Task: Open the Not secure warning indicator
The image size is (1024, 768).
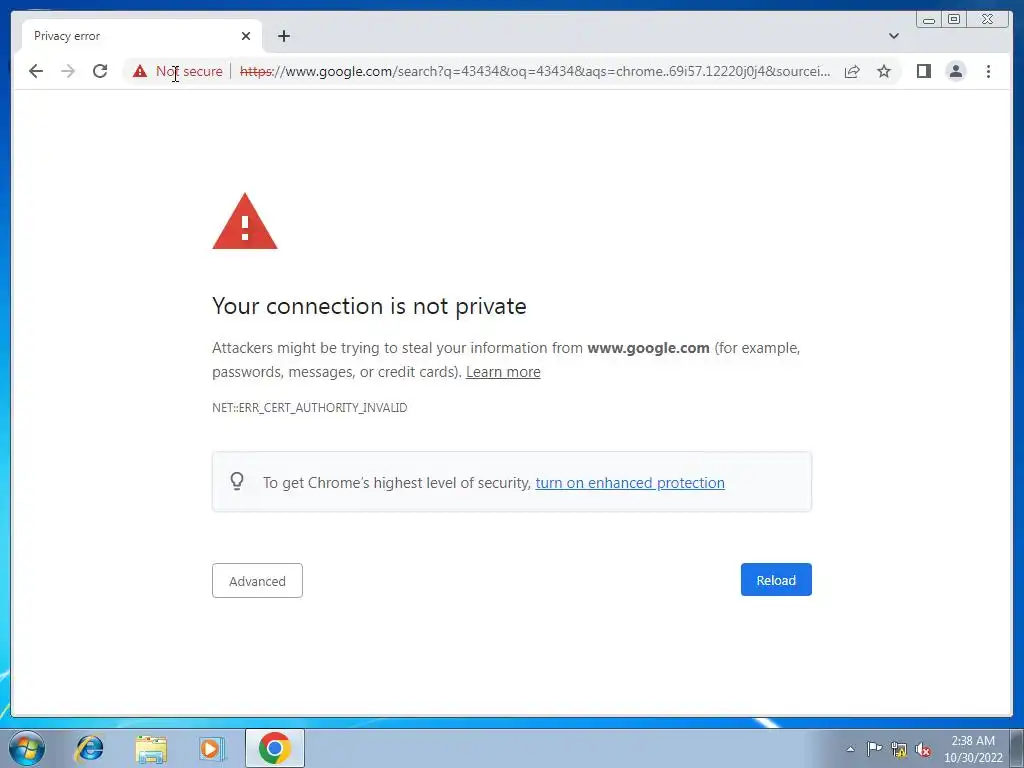Action: tap(178, 71)
